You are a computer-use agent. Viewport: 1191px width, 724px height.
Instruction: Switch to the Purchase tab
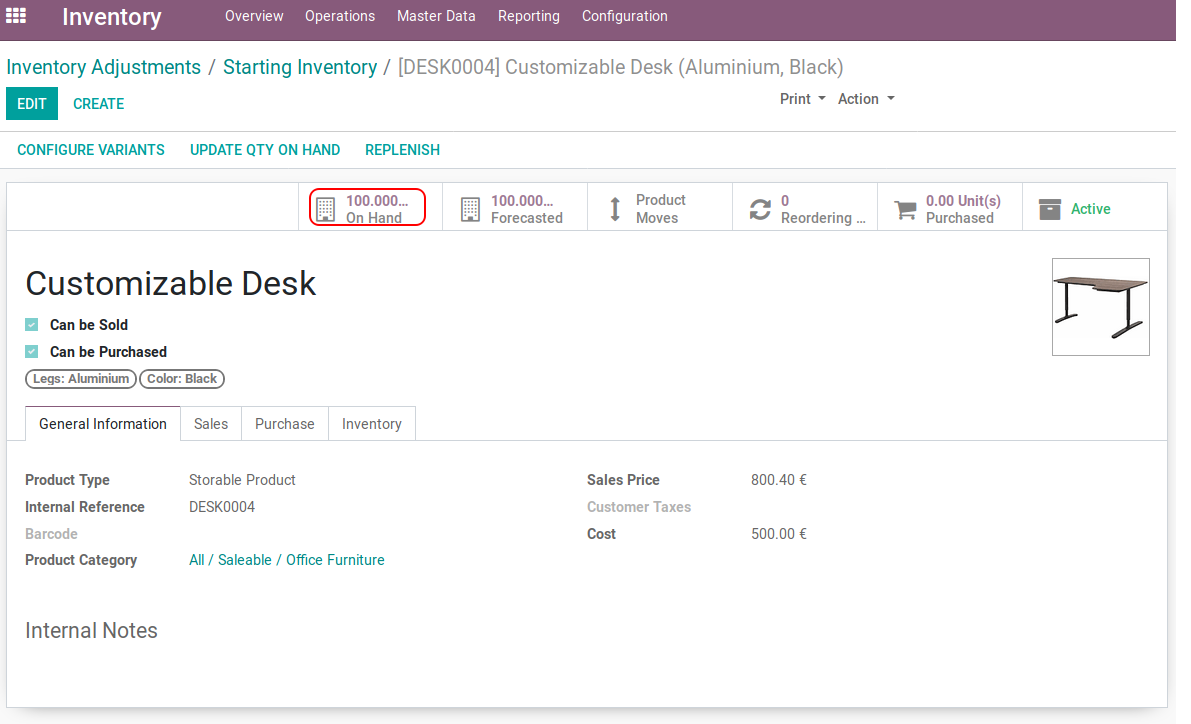pyautogui.click(x=284, y=424)
